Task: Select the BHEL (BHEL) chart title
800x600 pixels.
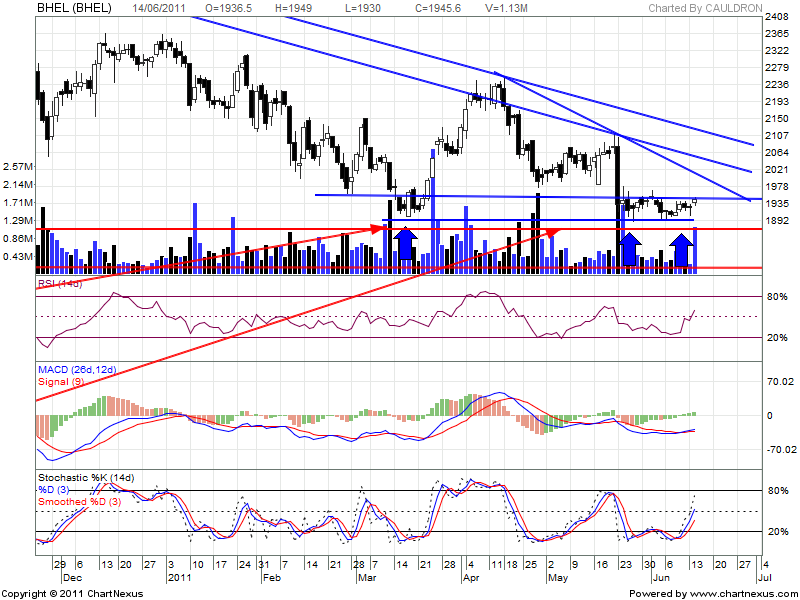Action: pos(72,8)
